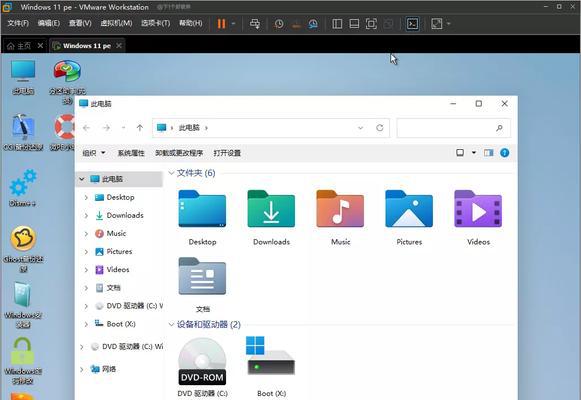
Task: Select the partition assistant desktop icon
Action: (67, 81)
